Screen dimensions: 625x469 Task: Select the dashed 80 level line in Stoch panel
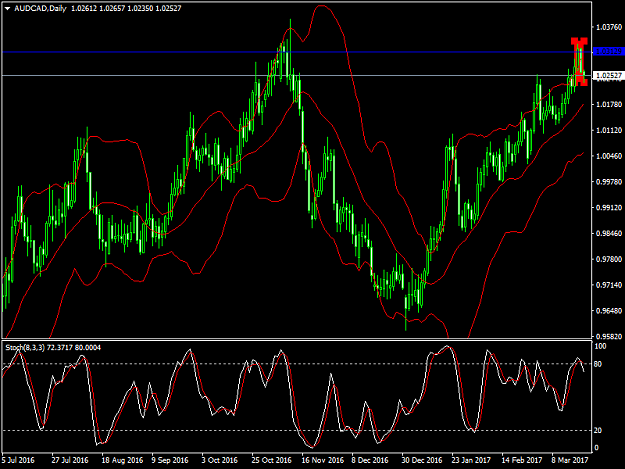pos(297,364)
